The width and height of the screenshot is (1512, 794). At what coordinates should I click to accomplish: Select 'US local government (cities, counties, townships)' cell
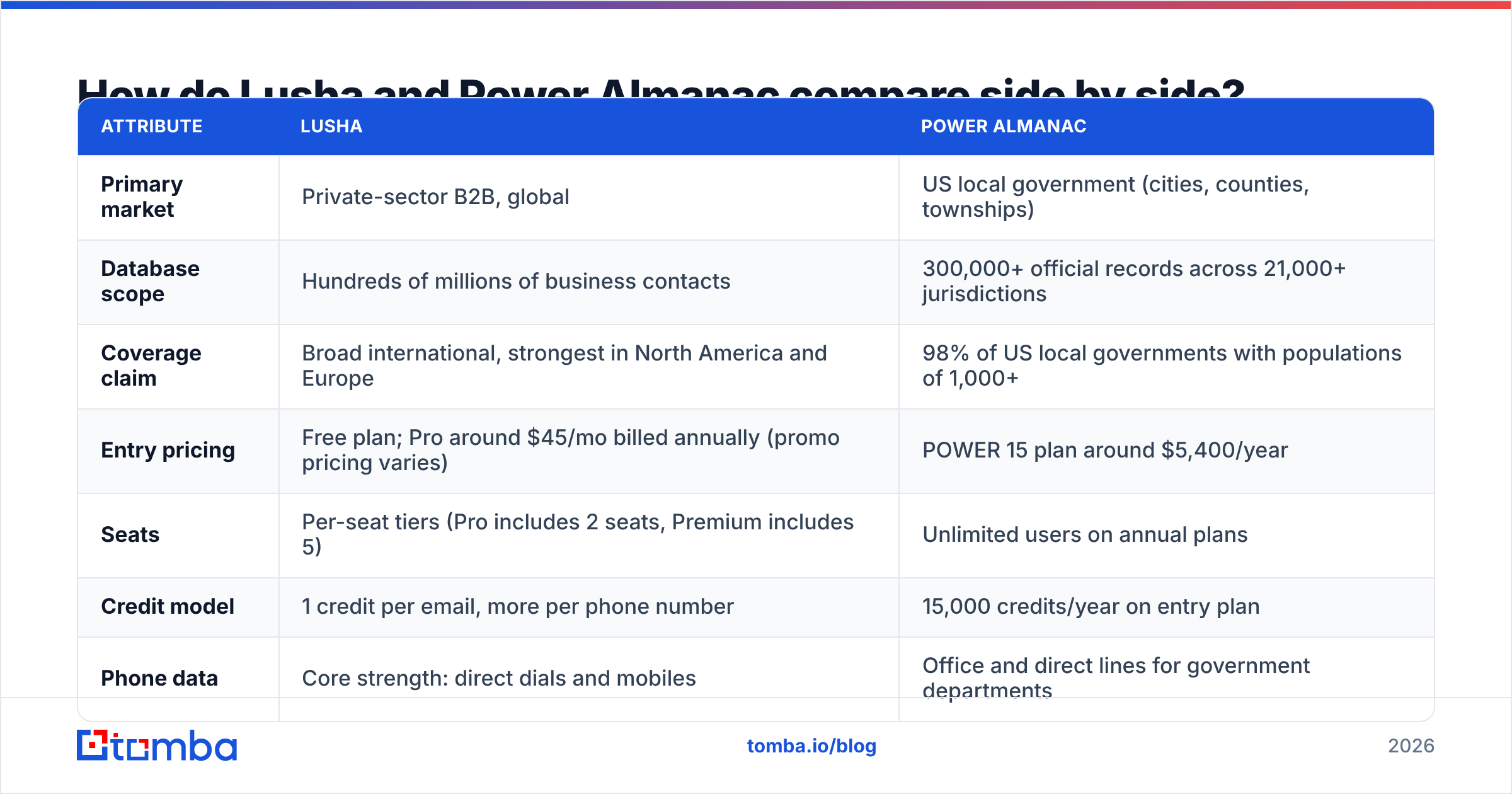coord(1166,197)
